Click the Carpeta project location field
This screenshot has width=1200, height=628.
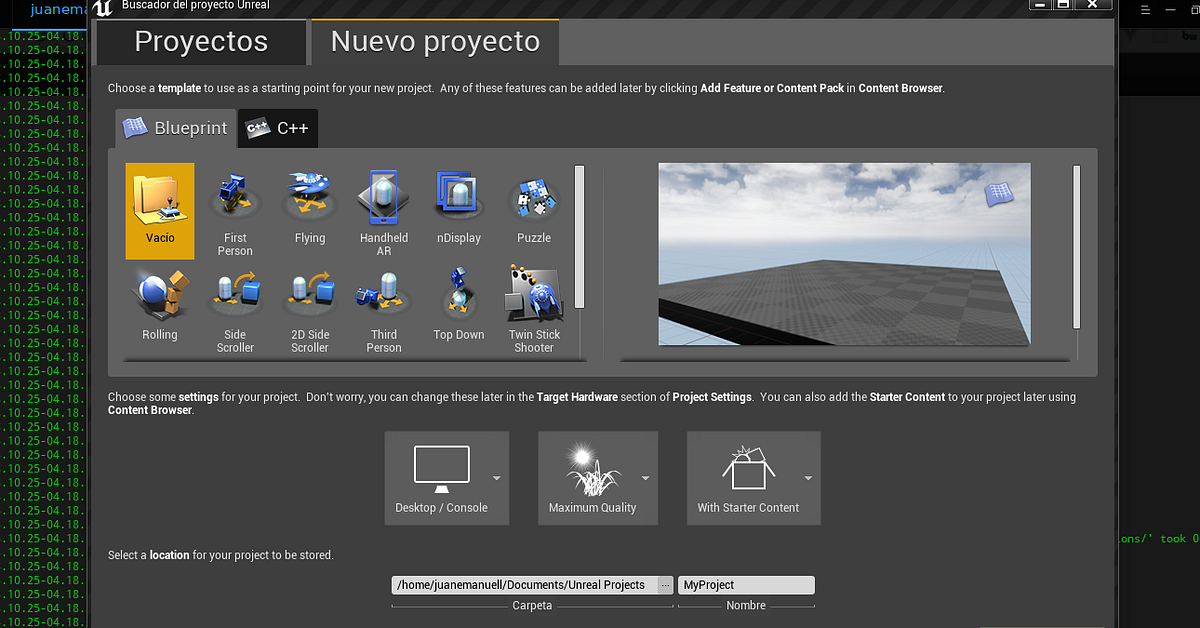click(525, 585)
